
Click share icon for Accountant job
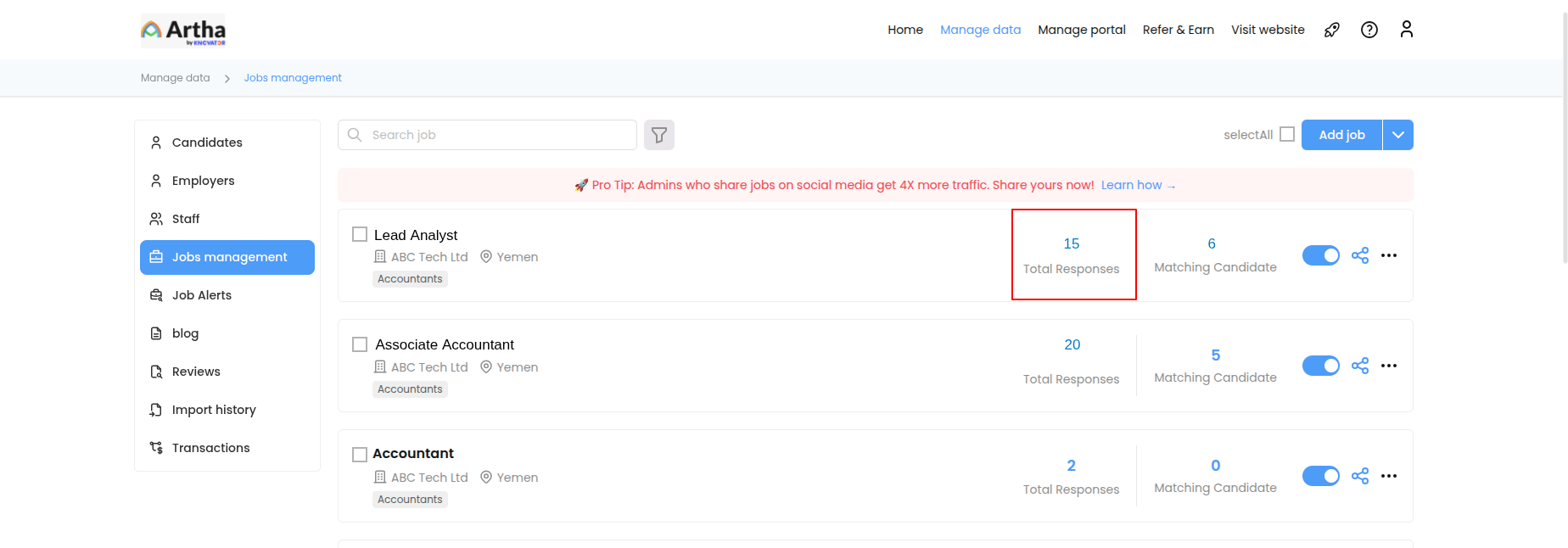(x=1360, y=476)
